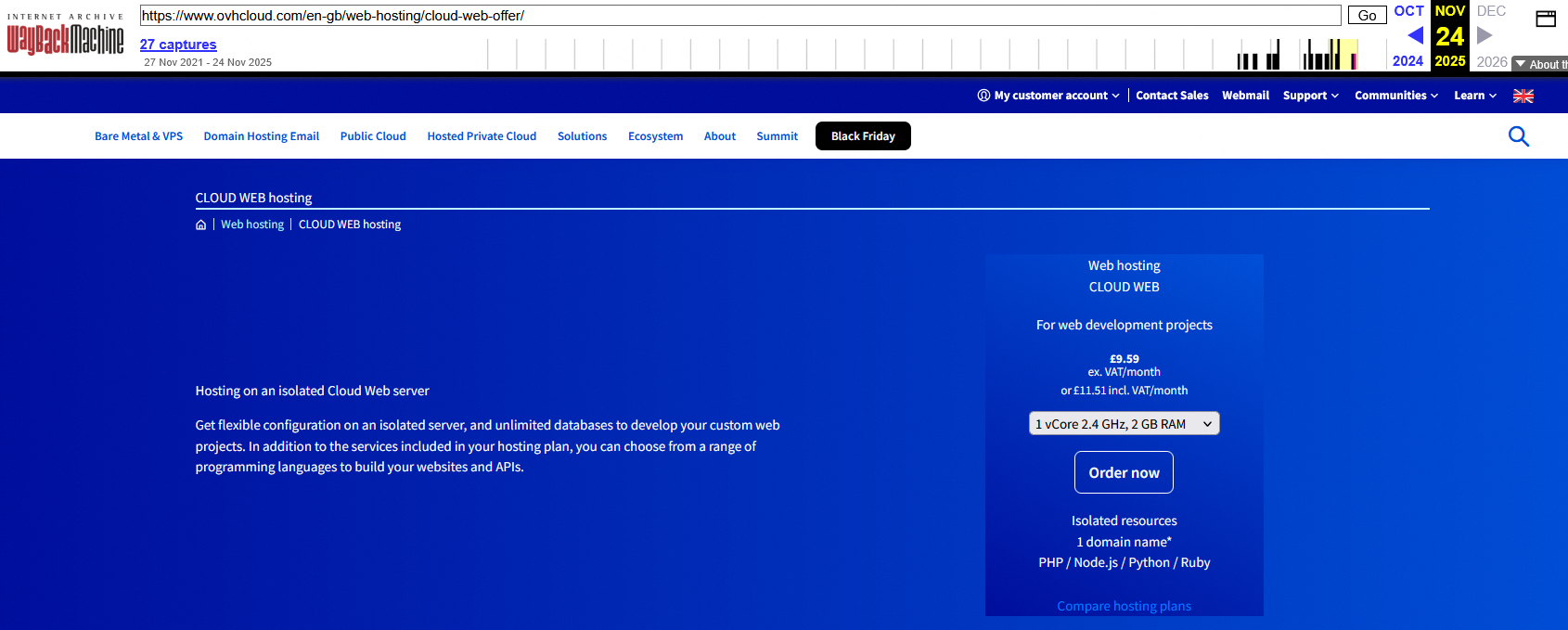Image resolution: width=1568 pixels, height=630 pixels.
Task: Select the vCore RAM configuration dropdown
Action: pos(1124,424)
